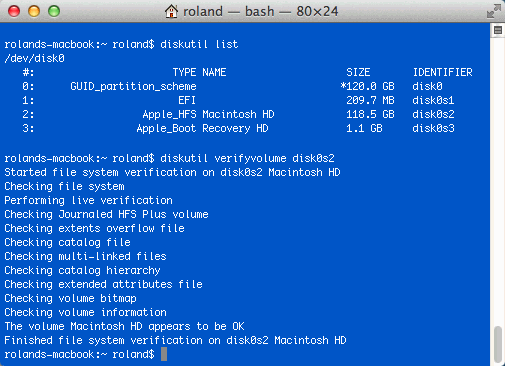Click the 'disk0s3' identifier
This screenshot has height=366, width=505.
(x=433, y=129)
